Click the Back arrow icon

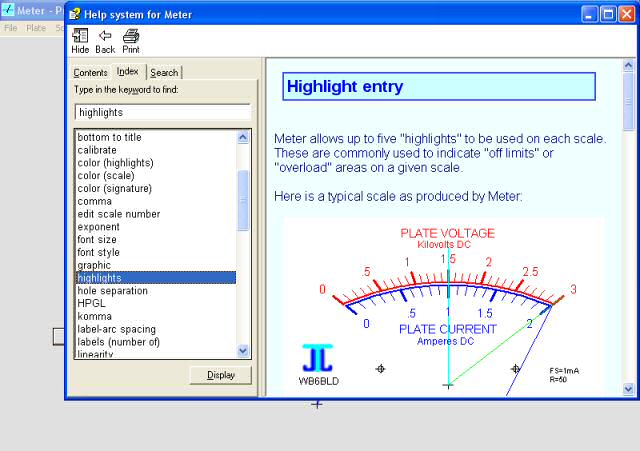coord(105,36)
